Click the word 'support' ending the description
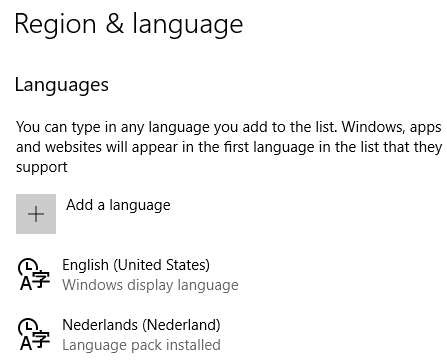Viewport: 447px width, 361px height. [42, 167]
